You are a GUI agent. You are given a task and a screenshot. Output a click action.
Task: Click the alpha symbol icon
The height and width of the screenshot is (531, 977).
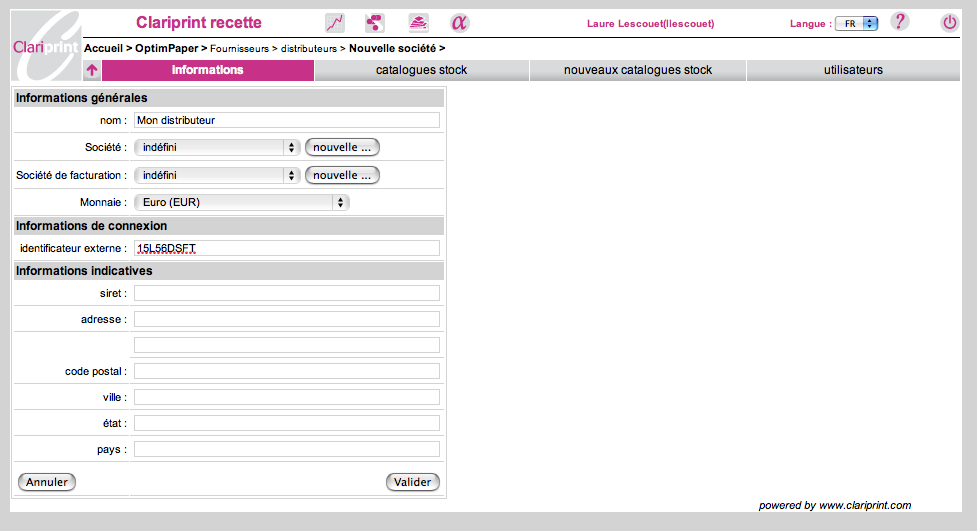click(459, 23)
